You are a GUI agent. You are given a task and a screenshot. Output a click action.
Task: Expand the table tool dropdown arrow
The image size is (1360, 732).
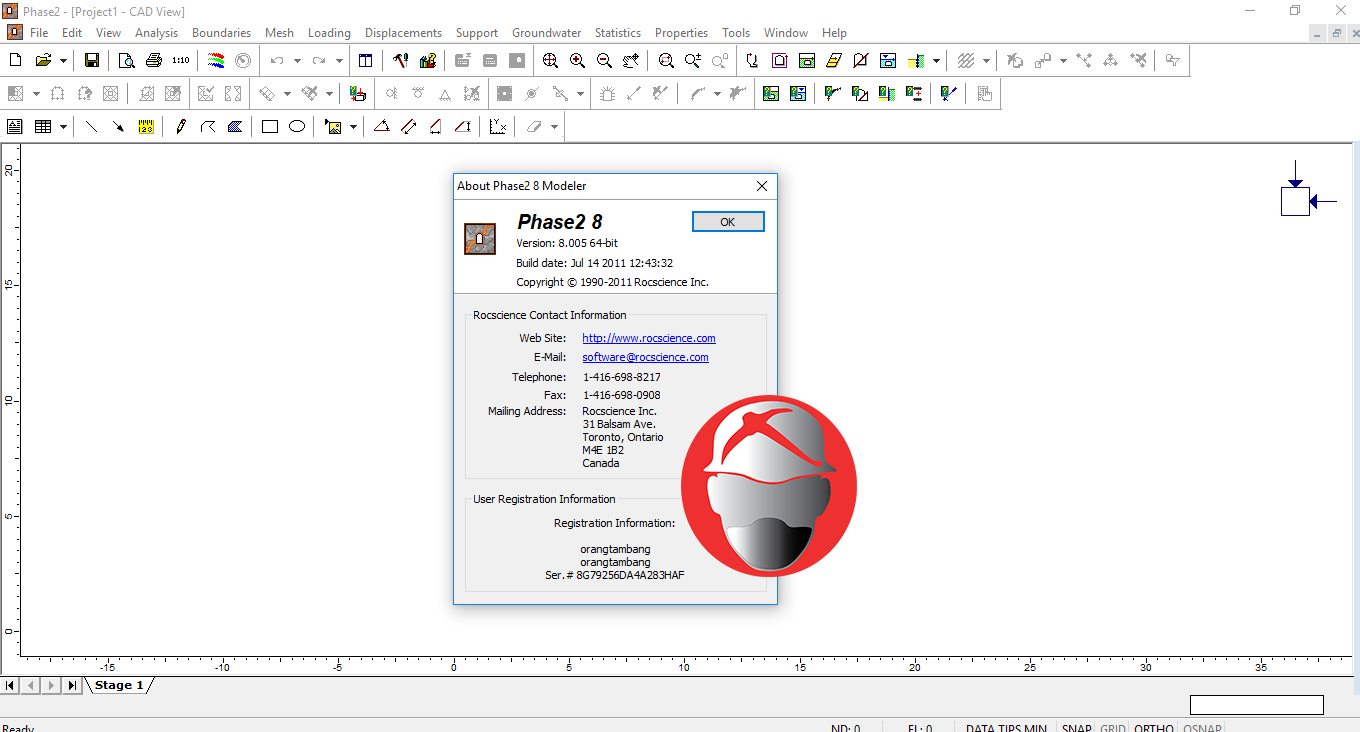pyautogui.click(x=63, y=127)
